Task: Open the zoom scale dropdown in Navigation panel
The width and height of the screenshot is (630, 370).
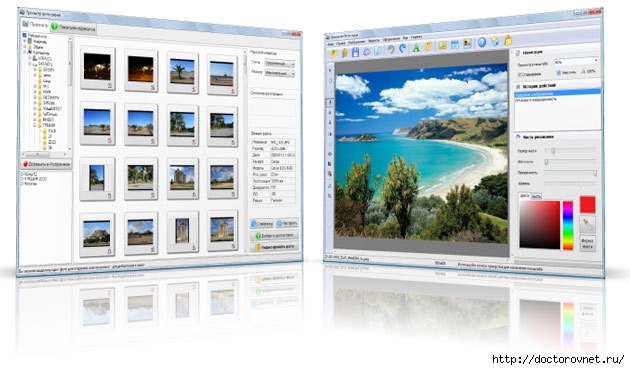Action: click(x=576, y=62)
